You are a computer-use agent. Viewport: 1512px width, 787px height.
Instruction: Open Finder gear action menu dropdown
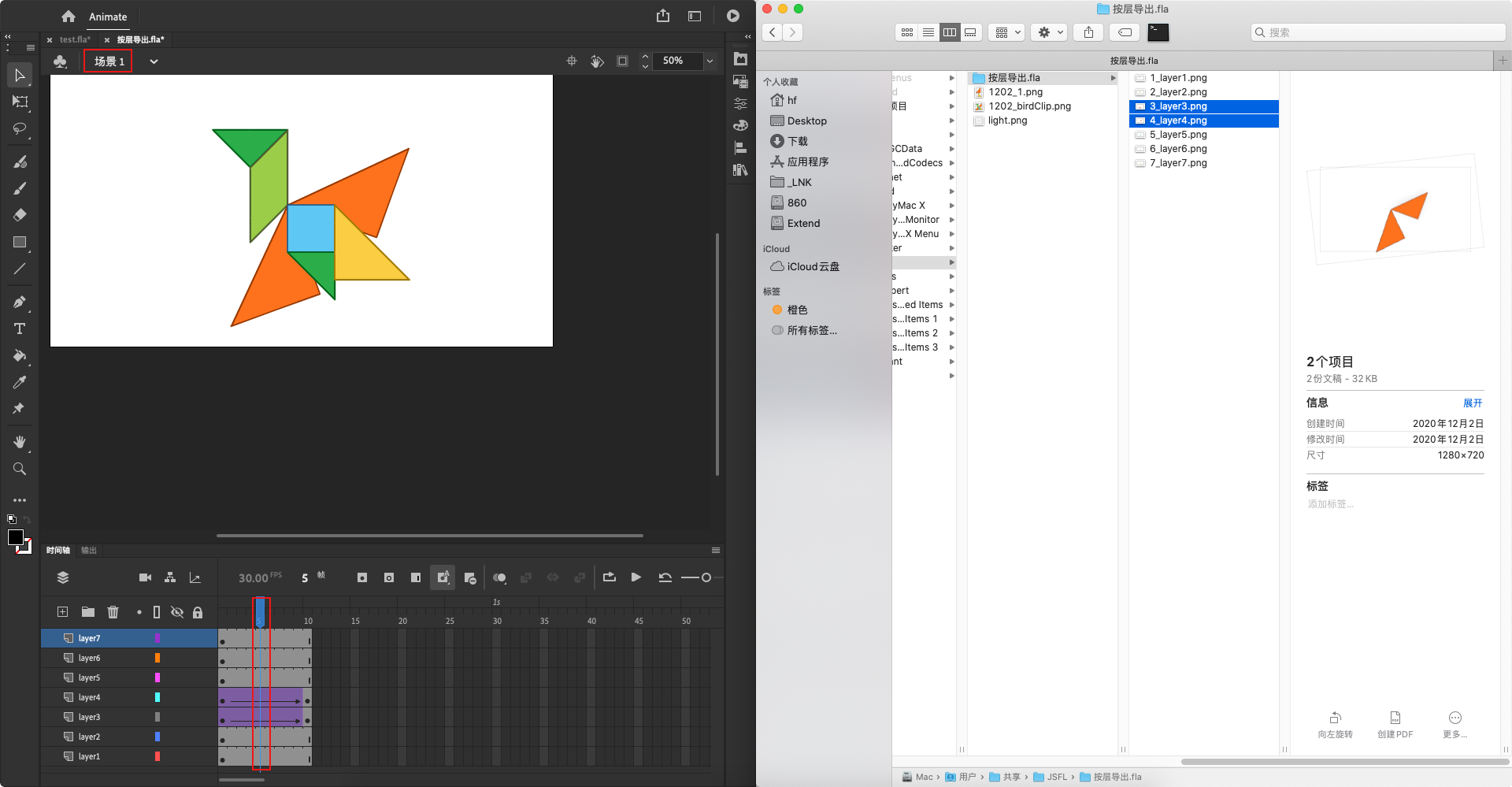point(1051,32)
